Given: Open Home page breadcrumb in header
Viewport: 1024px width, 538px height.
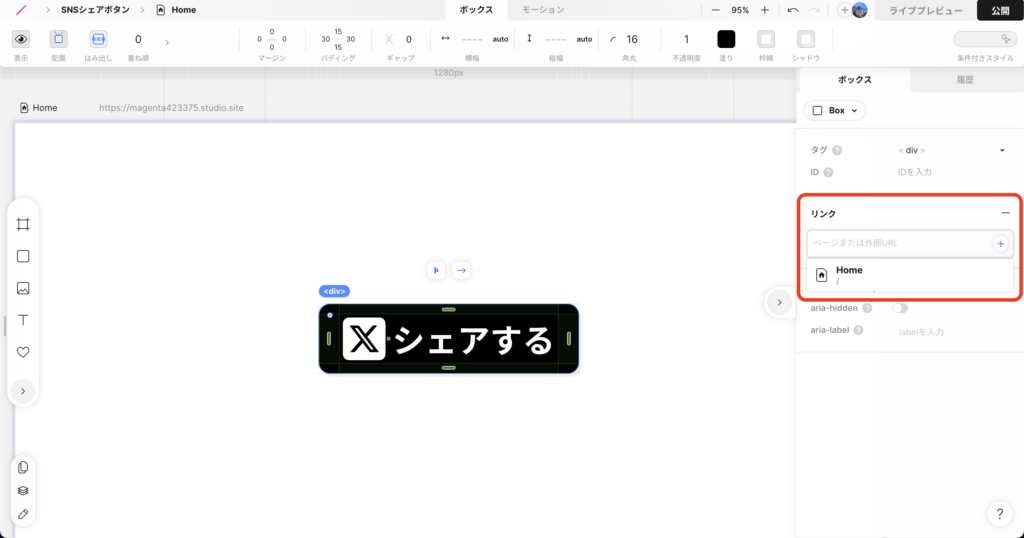Looking at the screenshot, I should point(176,10).
